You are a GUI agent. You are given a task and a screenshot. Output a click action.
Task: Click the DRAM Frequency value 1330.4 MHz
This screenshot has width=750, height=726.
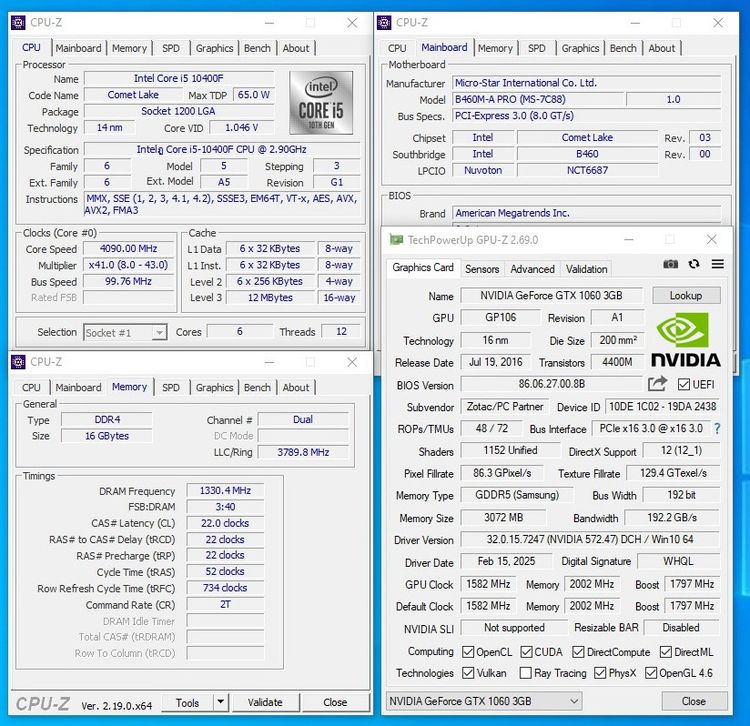[225, 491]
